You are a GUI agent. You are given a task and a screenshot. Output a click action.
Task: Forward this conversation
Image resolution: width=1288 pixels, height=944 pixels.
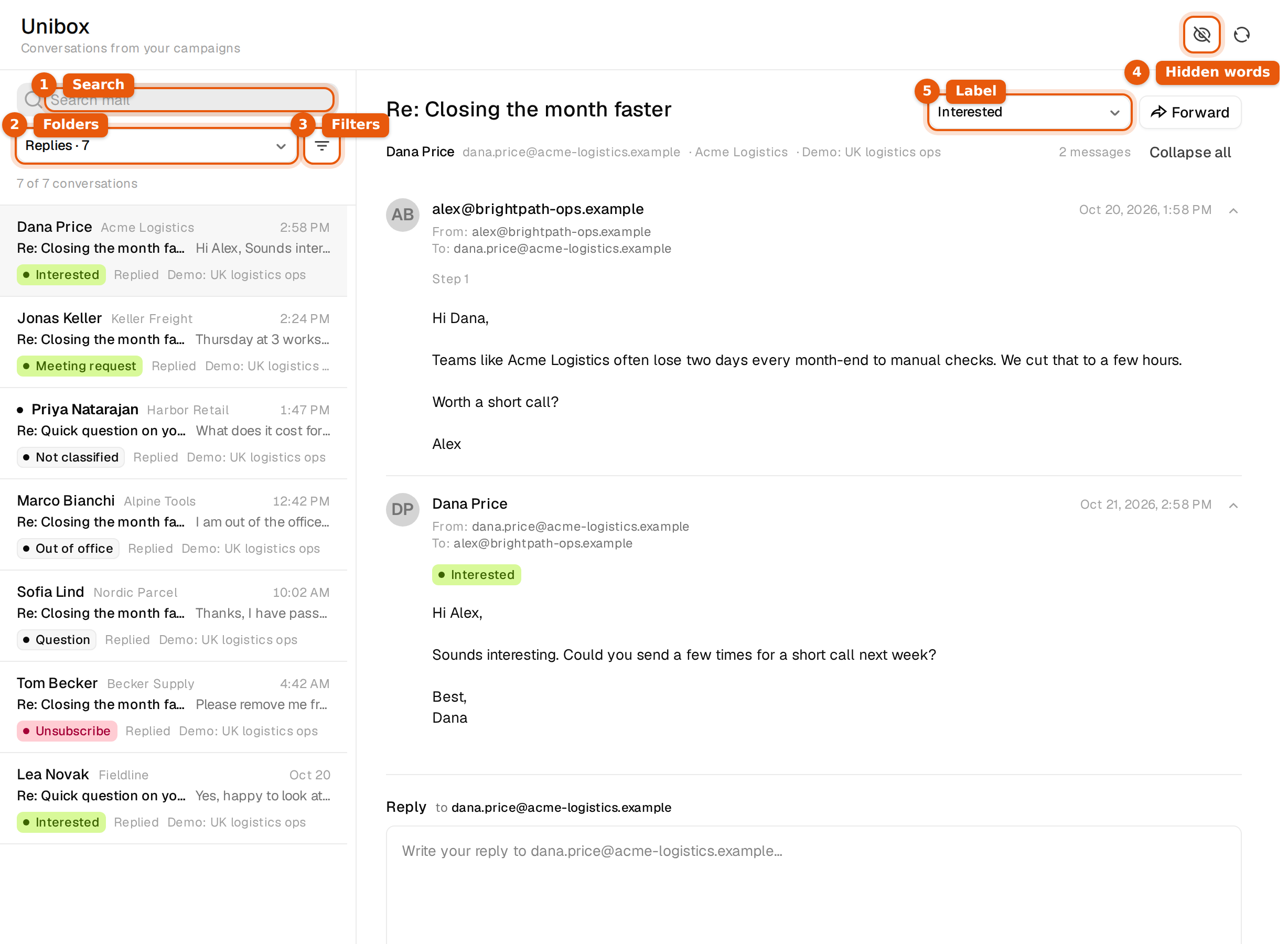click(x=1190, y=112)
